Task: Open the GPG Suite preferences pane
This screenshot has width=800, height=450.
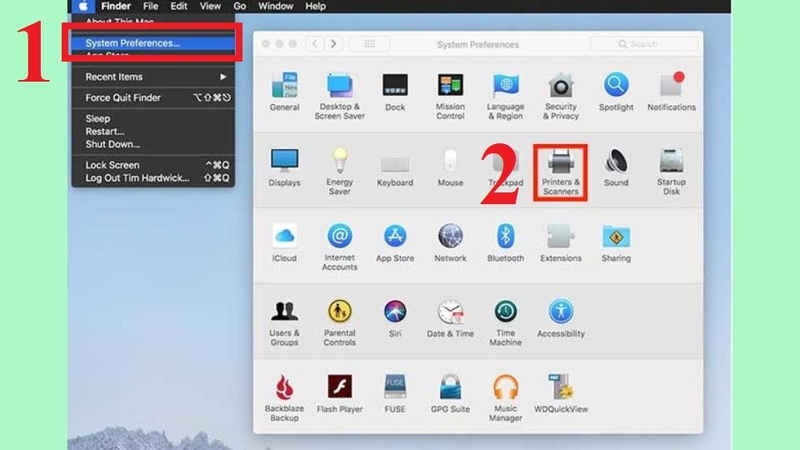Action: pos(450,394)
